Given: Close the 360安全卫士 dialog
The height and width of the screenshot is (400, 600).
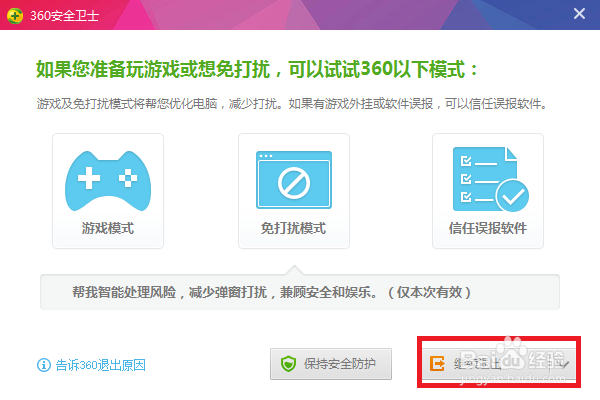Looking at the screenshot, I should point(579,14).
